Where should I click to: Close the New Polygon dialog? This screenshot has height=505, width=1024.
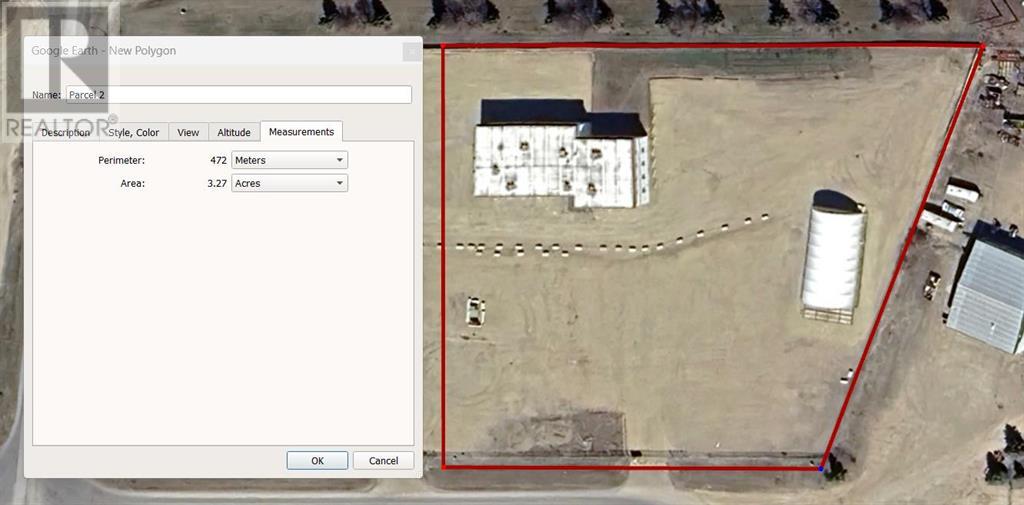(x=411, y=52)
